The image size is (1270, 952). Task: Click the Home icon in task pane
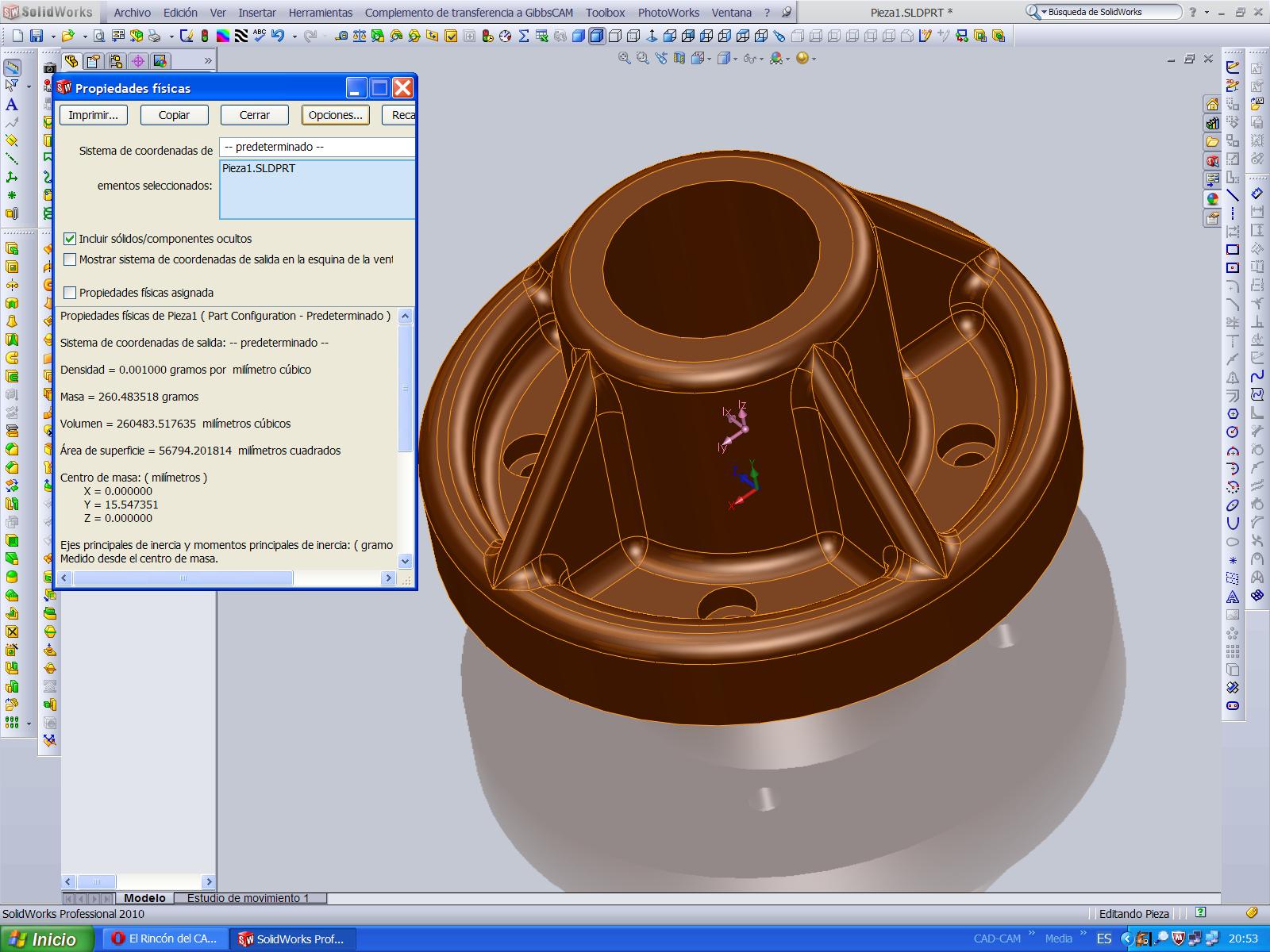[x=1212, y=105]
